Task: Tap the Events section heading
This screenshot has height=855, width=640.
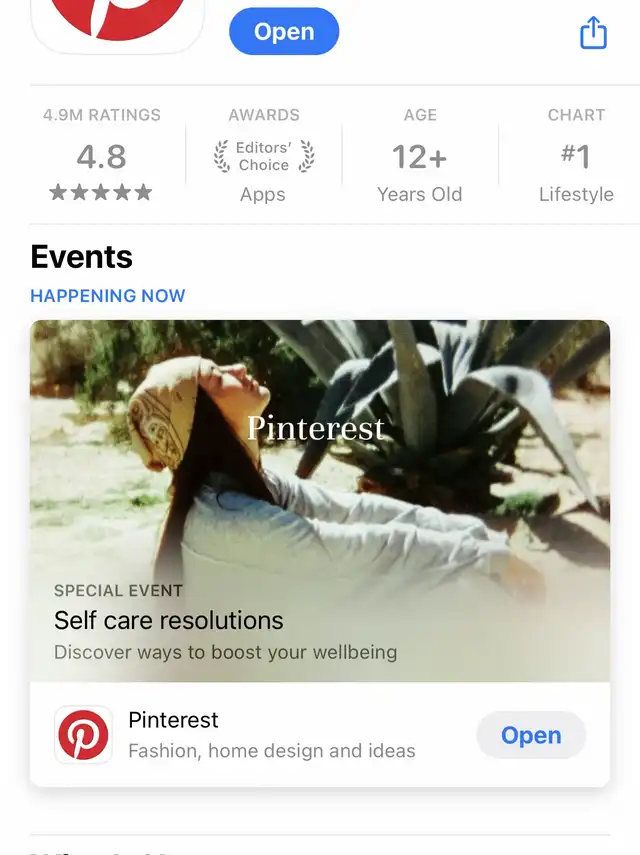Action: point(82,257)
